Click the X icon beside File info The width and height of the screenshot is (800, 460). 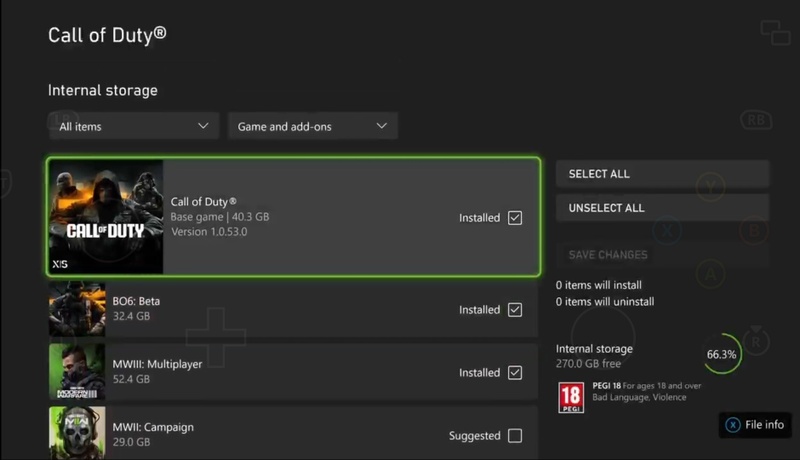(x=733, y=425)
